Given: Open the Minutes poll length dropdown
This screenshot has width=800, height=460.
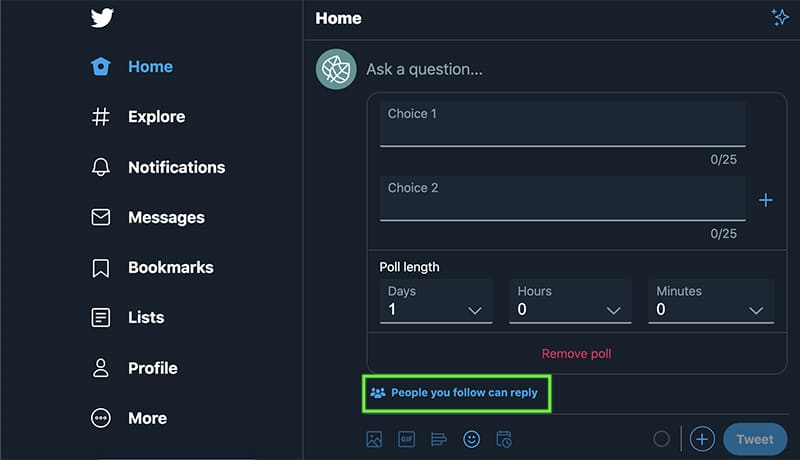Looking at the screenshot, I should [x=710, y=301].
